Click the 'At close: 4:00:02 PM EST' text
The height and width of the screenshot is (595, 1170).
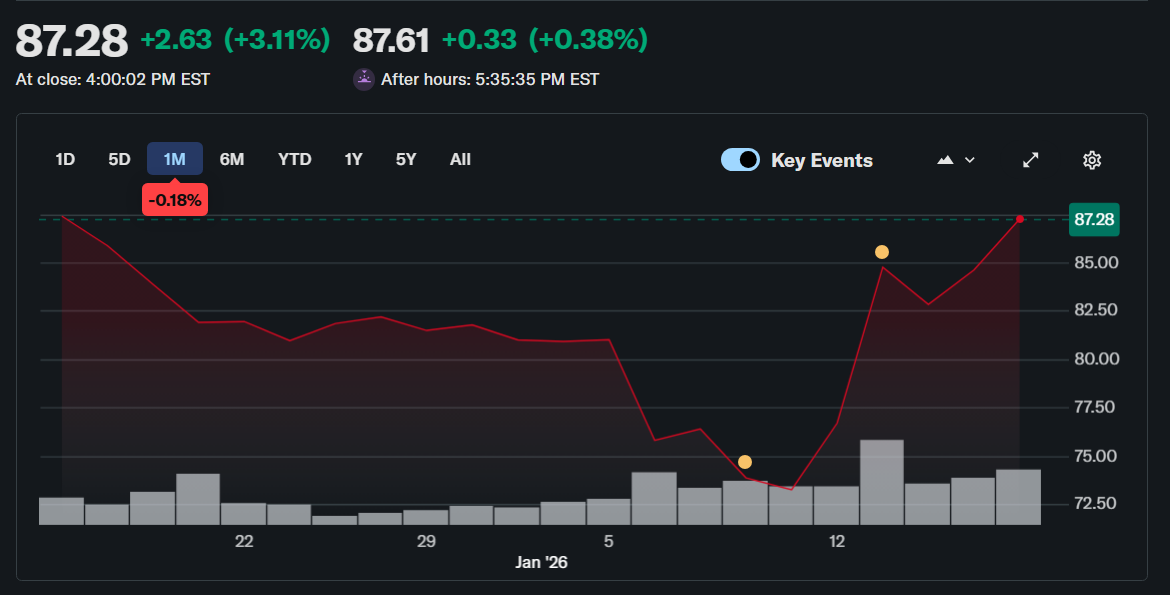coord(113,79)
